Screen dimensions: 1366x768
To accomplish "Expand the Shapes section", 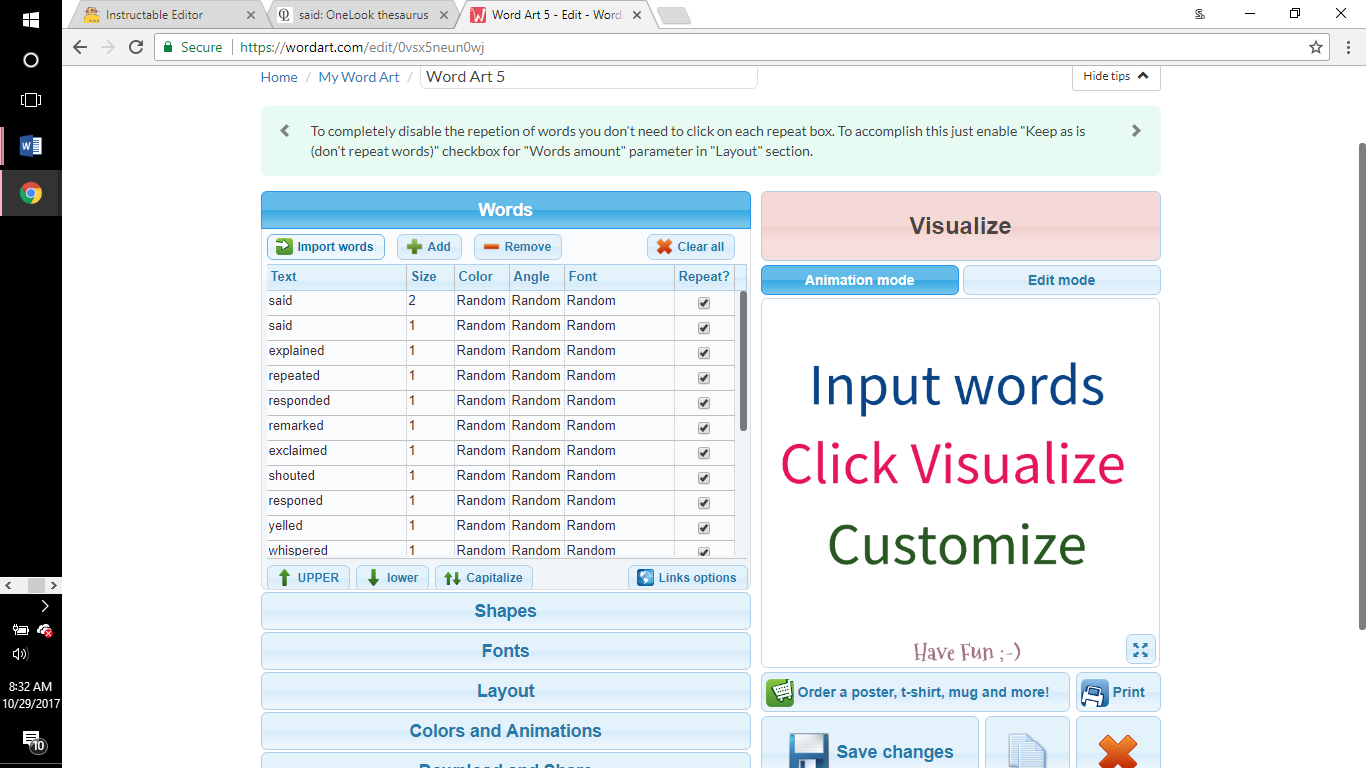I will point(505,611).
